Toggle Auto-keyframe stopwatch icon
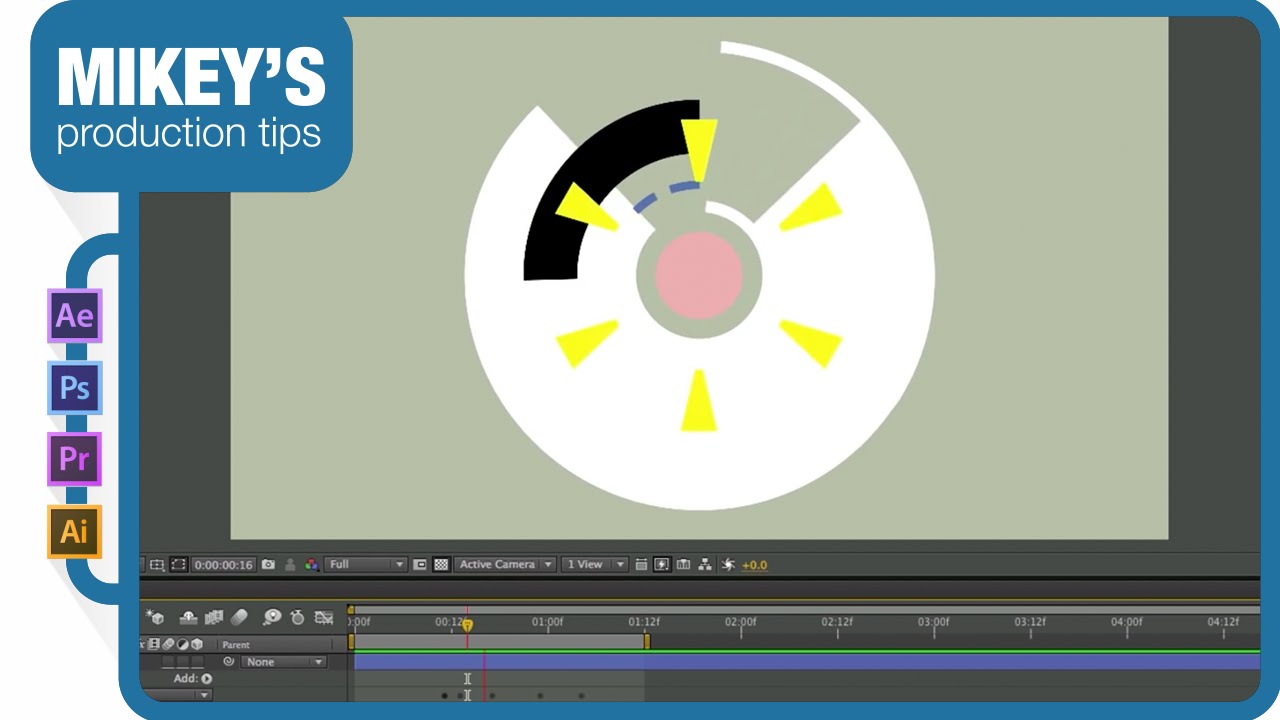 [x=297, y=618]
